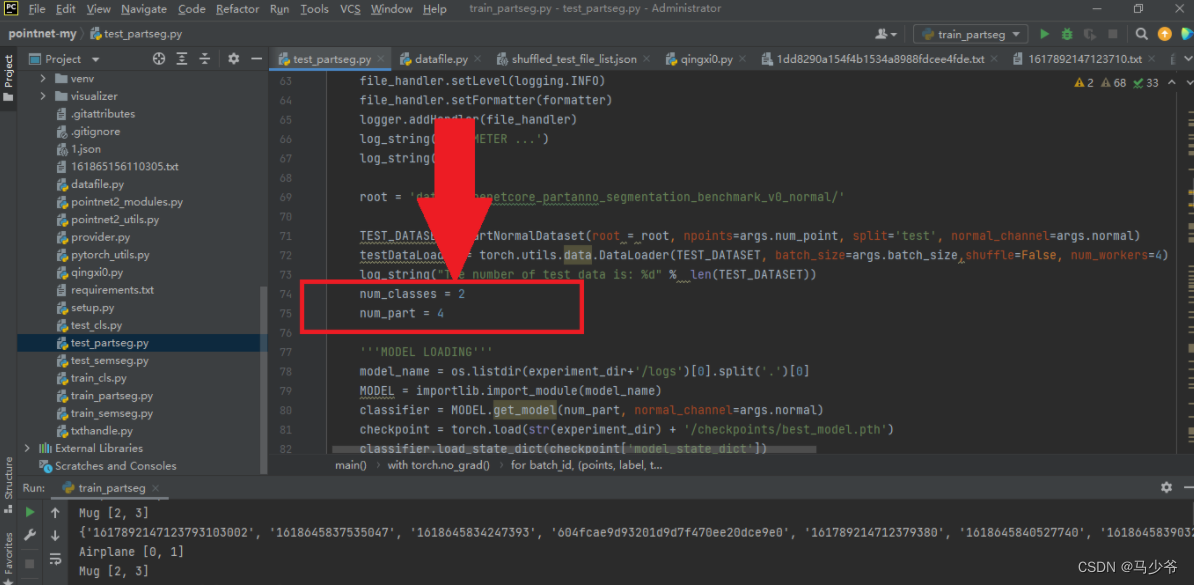The height and width of the screenshot is (585, 1194).
Task: Select .gitignore in project tree
Action: click(95, 131)
